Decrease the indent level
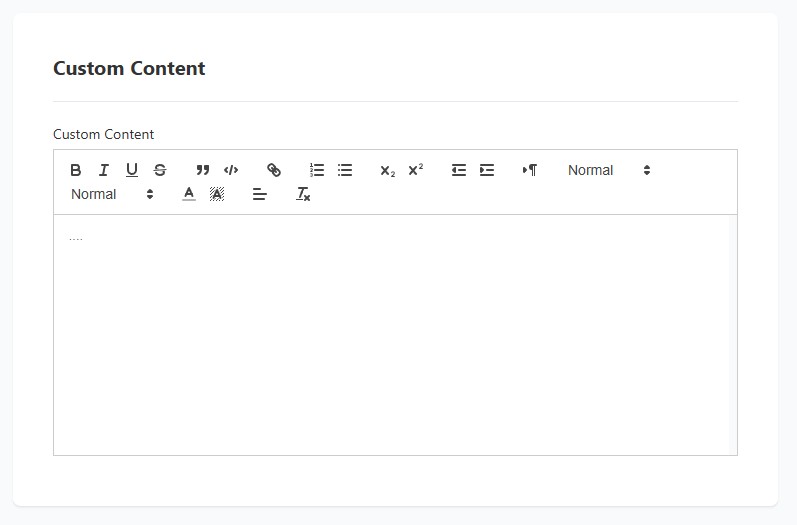This screenshot has width=797, height=525. 459,170
